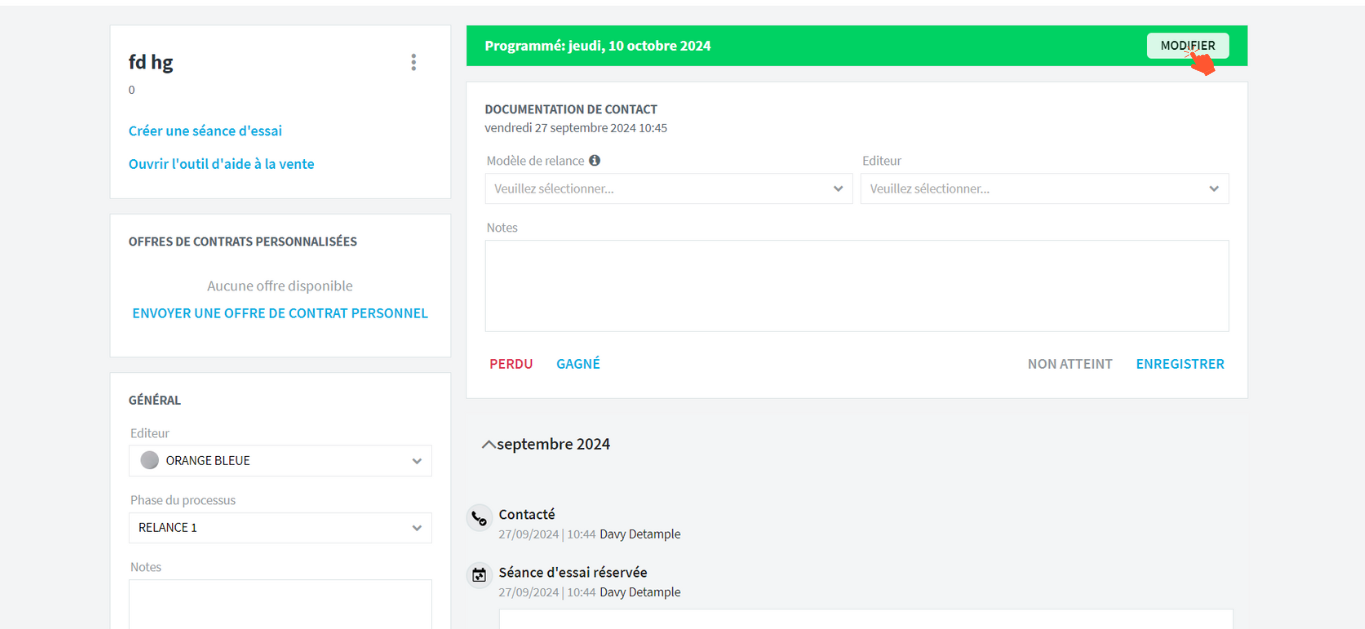The image size is (1365, 629).
Task: Click the fd hg name heading
Action: click(151, 62)
